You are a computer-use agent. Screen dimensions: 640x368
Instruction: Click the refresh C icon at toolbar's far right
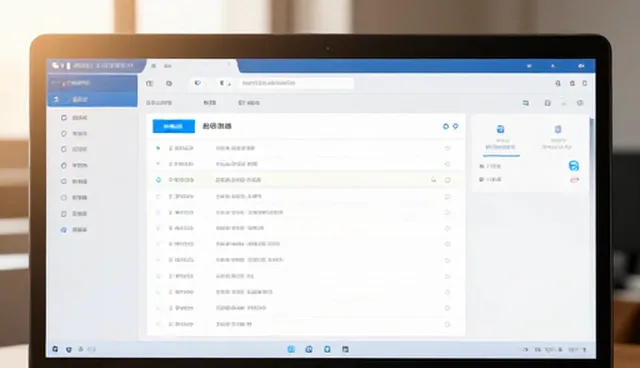click(584, 83)
